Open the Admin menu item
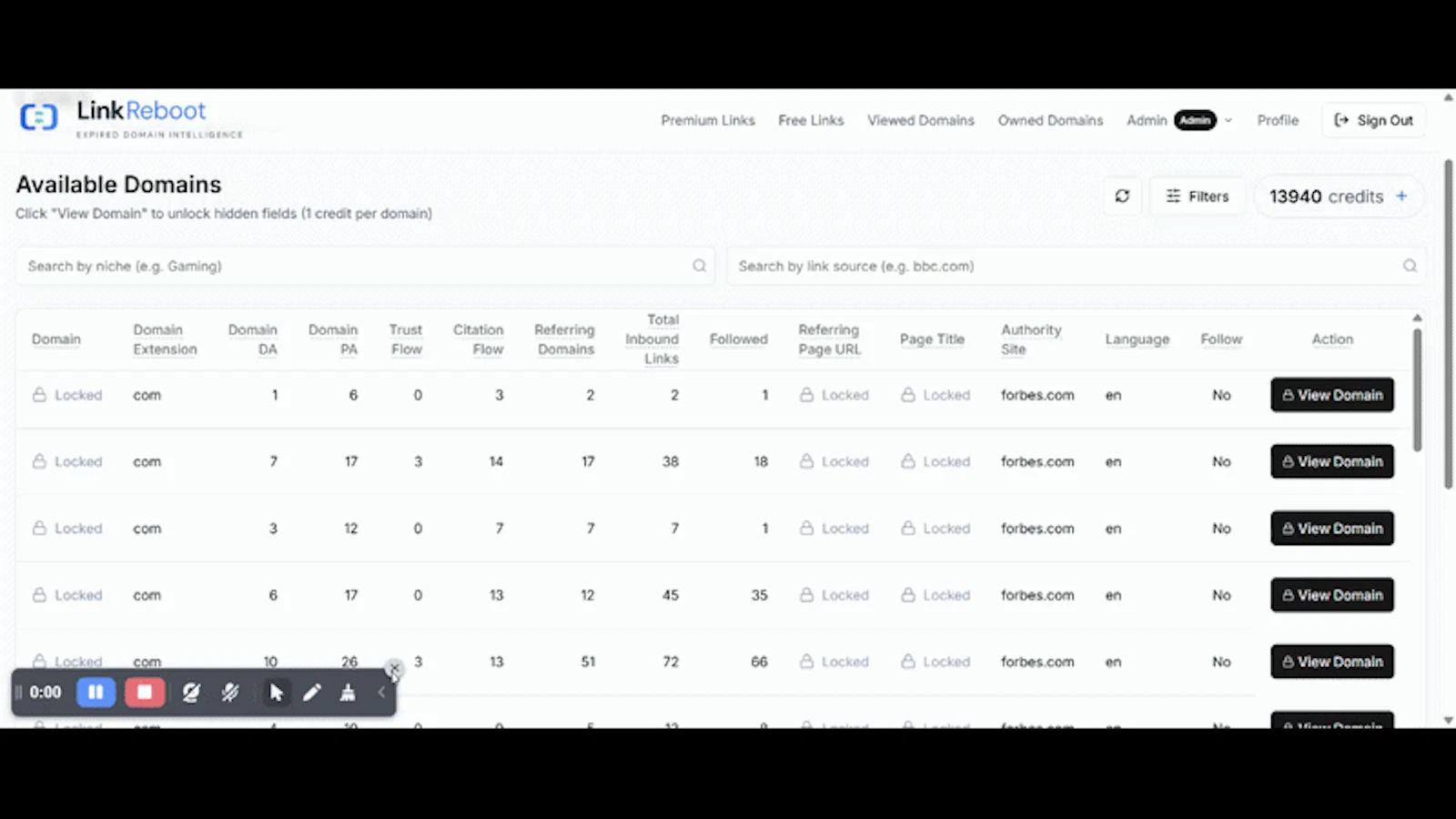 pos(1147,120)
